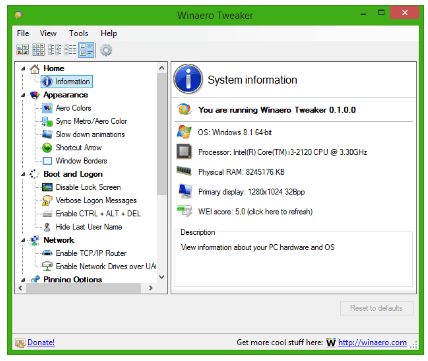This screenshot has height=361, width=428.
Task: Maximize the Winaero Tweaker window
Action: point(381,13)
